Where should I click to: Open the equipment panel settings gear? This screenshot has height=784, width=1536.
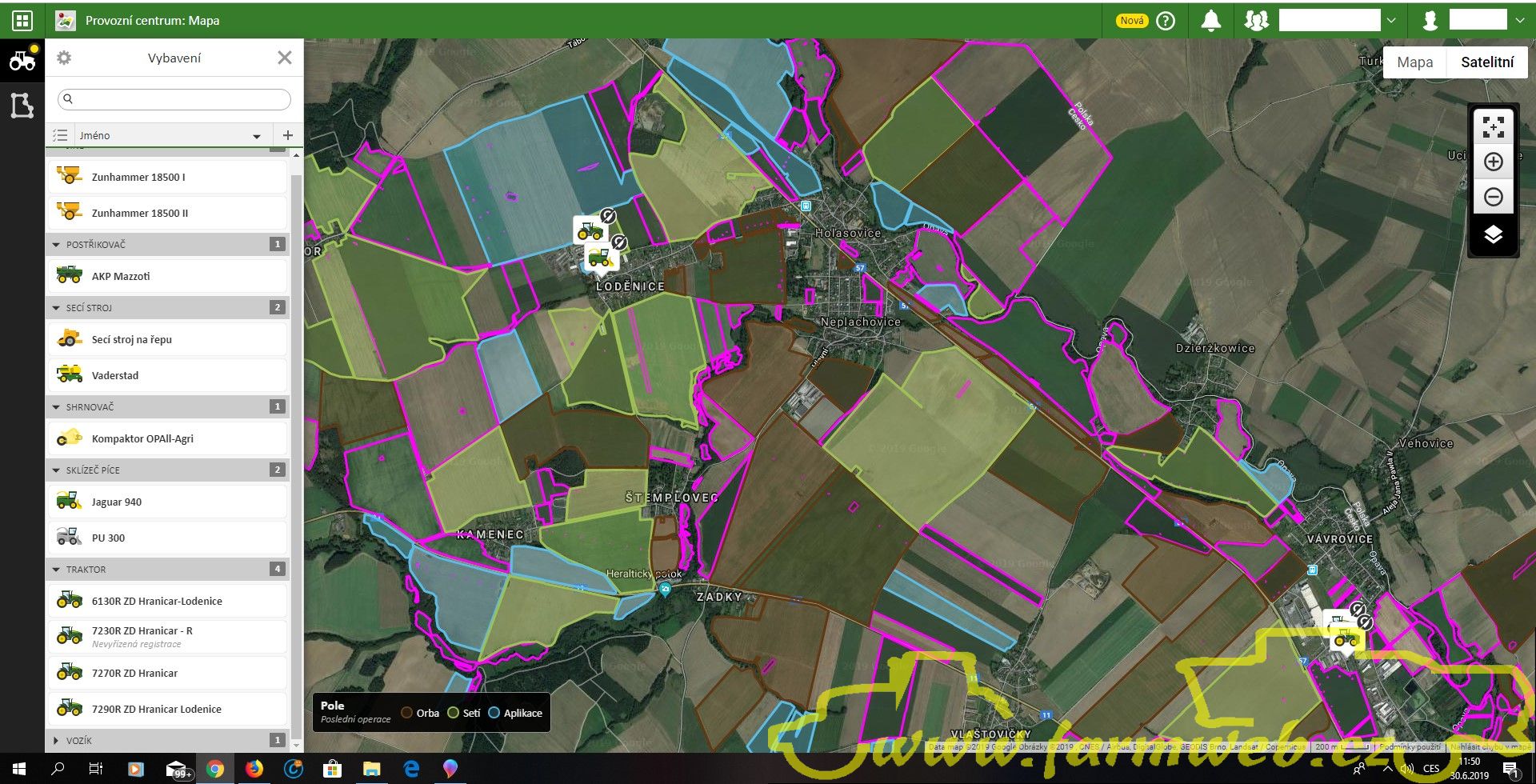pyautogui.click(x=64, y=58)
